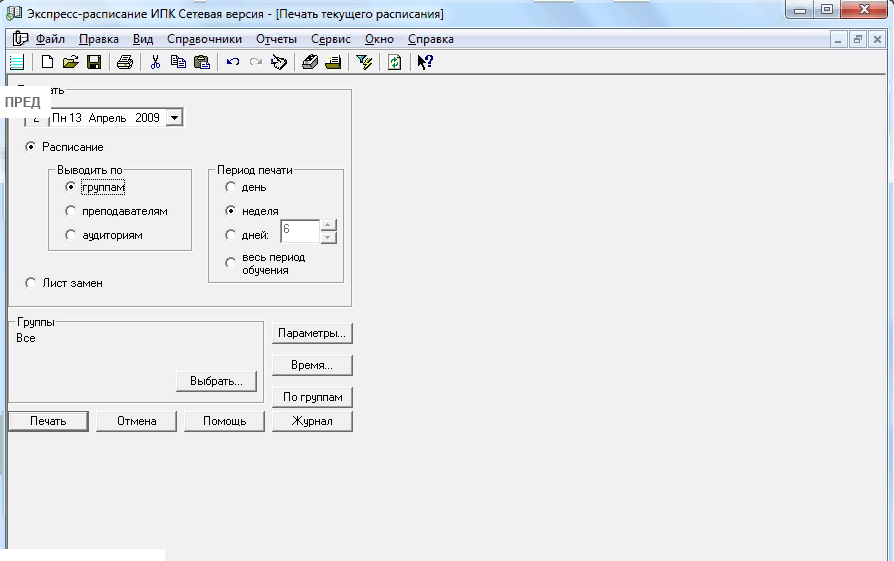The width and height of the screenshot is (894, 561).
Task: Click the Save floppy disk icon
Action: coord(93,62)
